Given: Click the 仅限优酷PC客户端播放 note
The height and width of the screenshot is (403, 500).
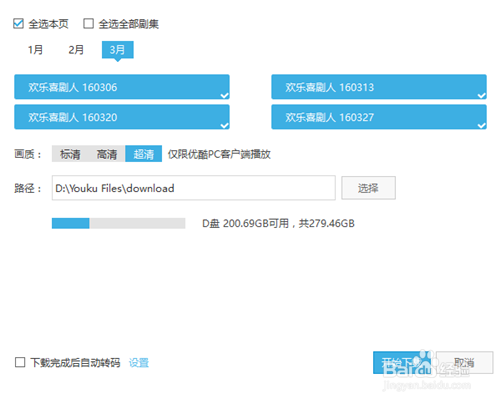Looking at the screenshot, I should [x=219, y=154].
